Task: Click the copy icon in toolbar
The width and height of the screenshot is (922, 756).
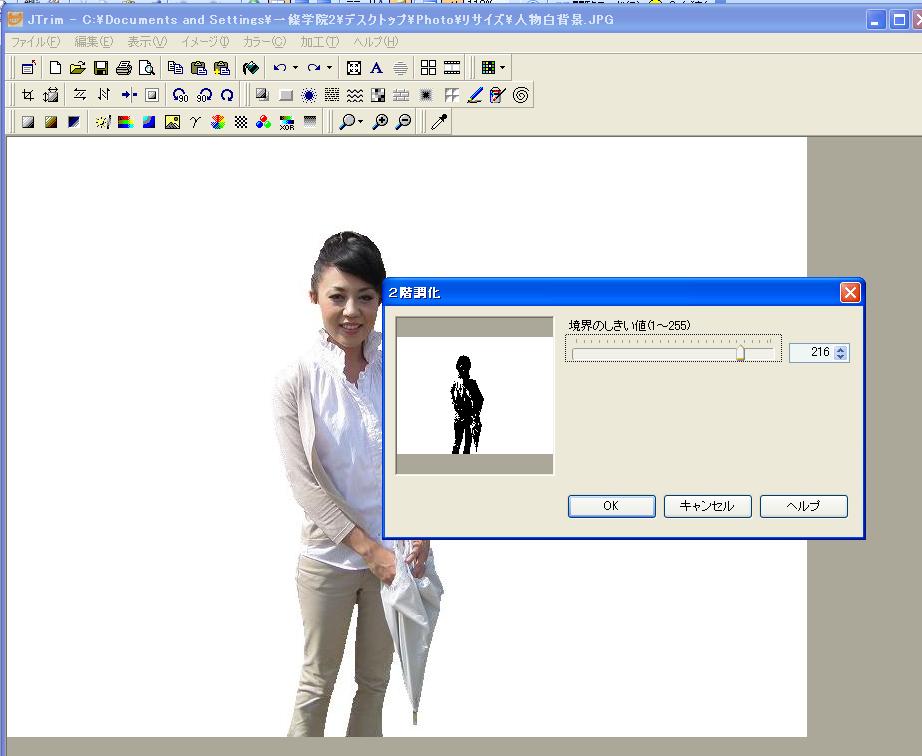Action: [x=175, y=68]
